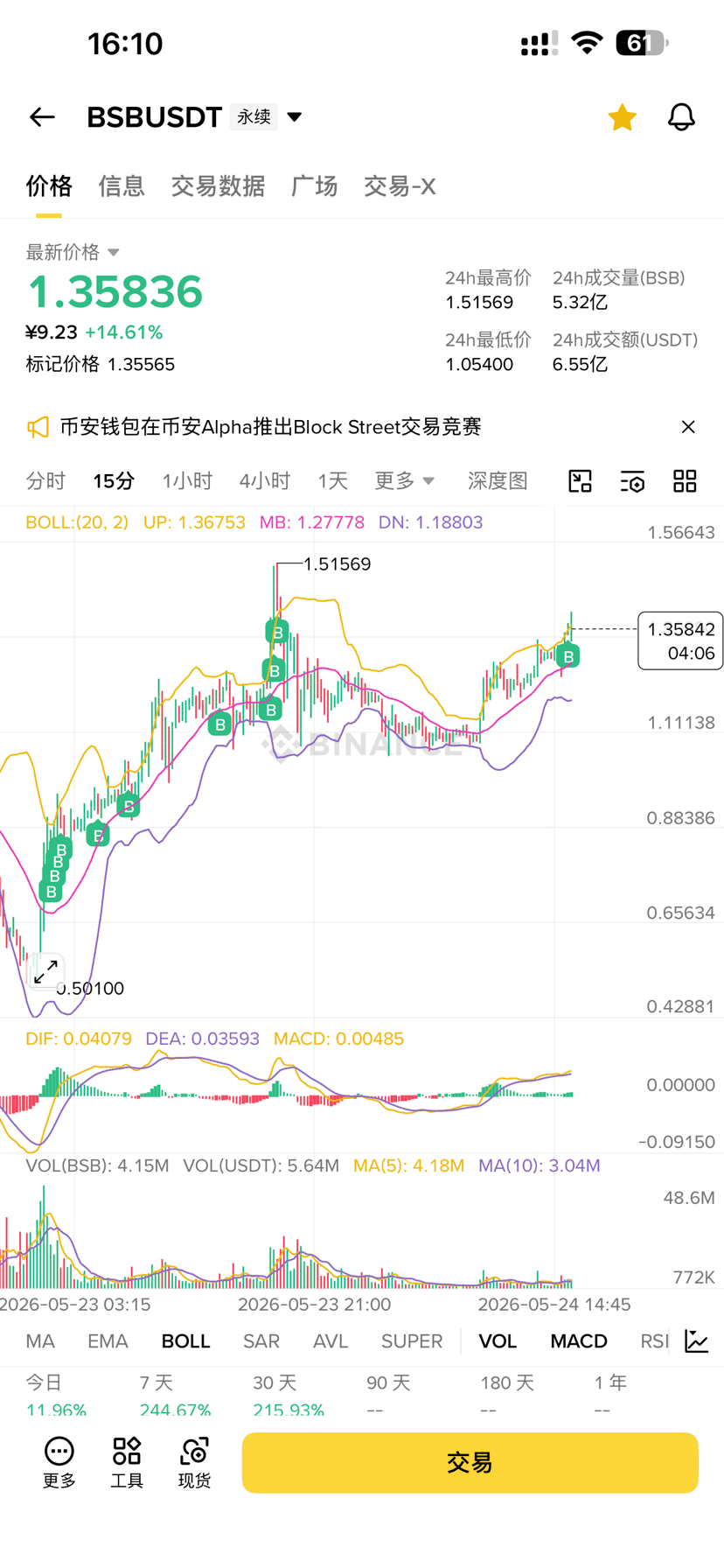The height and width of the screenshot is (1568, 724).
Task: Tap the 24h最低价 value 1.05400
Action: [479, 365]
